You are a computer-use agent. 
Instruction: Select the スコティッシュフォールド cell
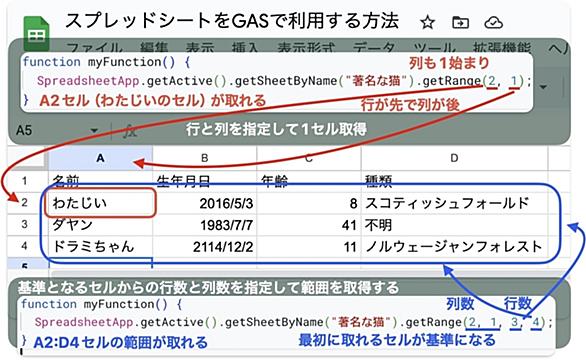[x=454, y=203]
